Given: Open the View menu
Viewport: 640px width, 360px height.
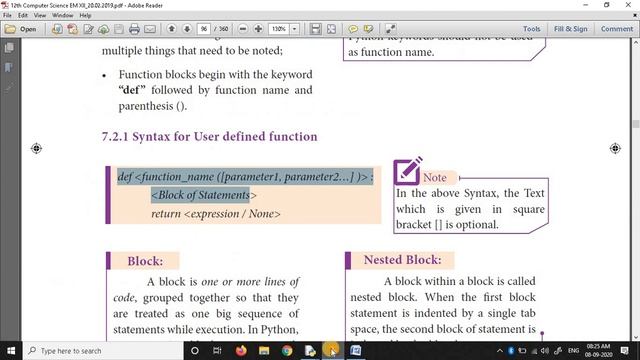Looking at the screenshot, I should pos(40,16).
